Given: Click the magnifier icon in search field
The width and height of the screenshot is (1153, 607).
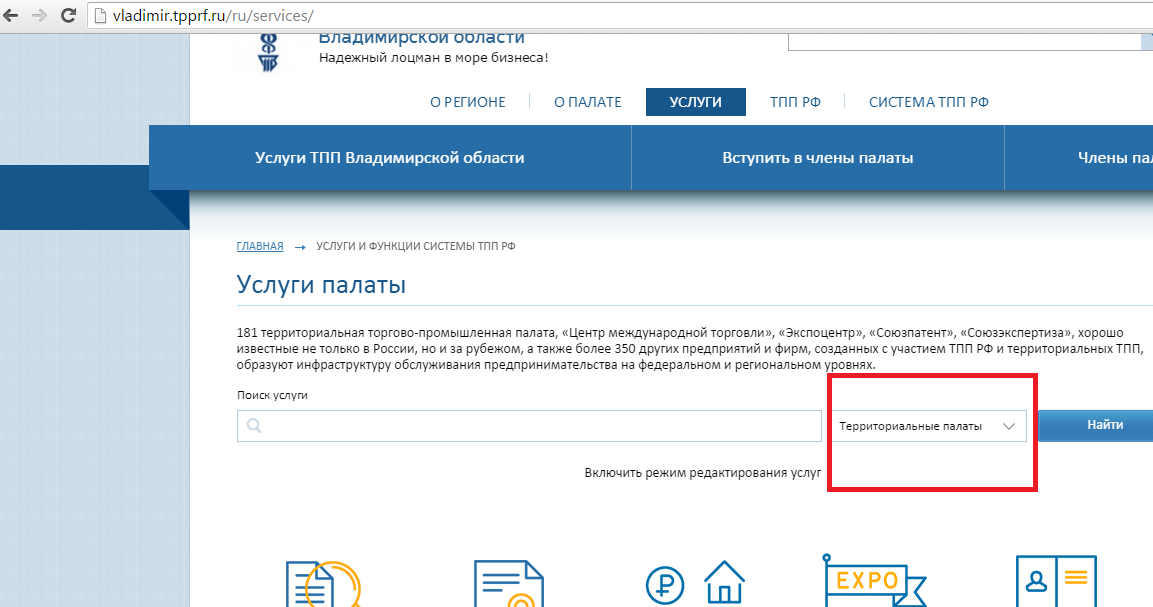Looking at the screenshot, I should (x=254, y=425).
